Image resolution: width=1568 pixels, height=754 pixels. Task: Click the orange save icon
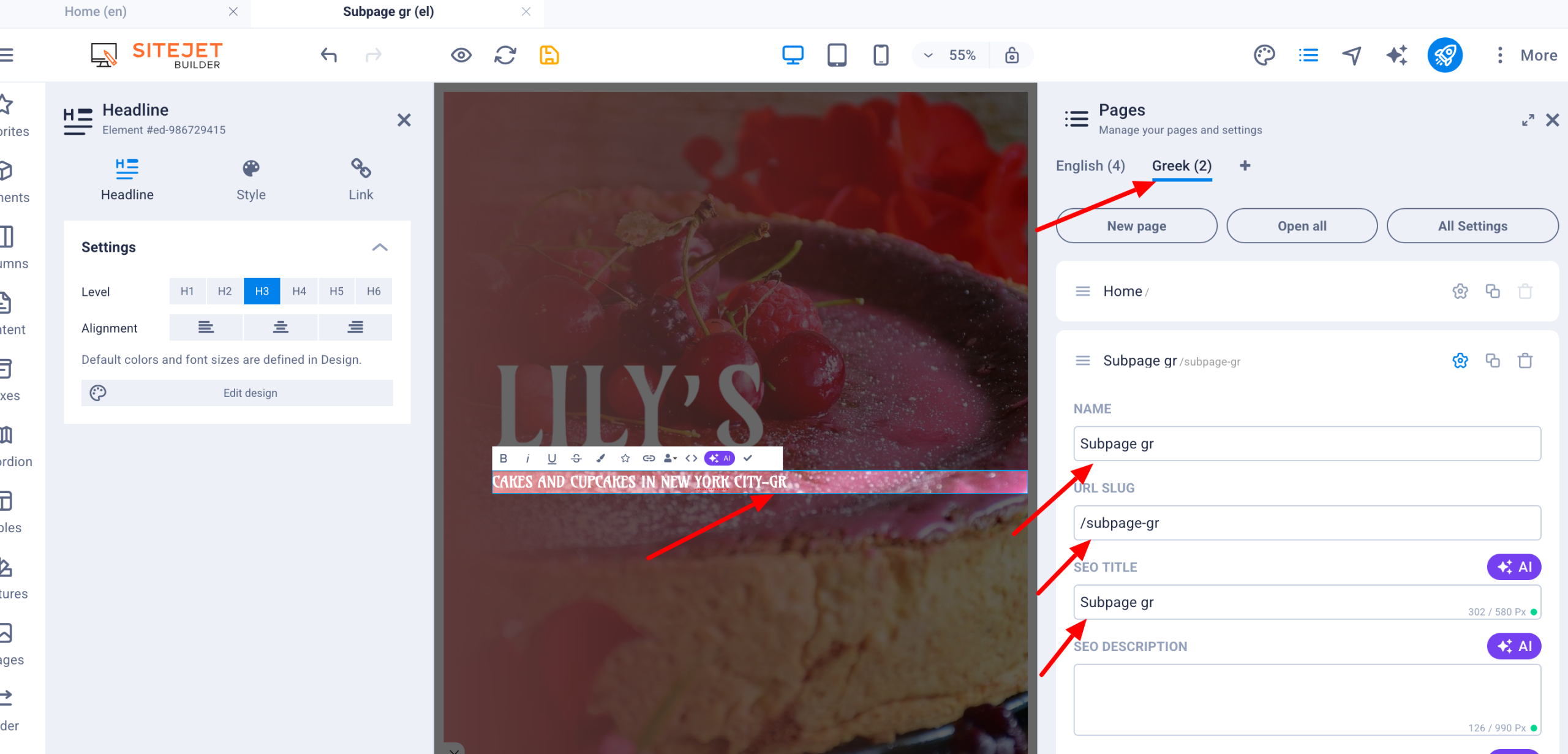(549, 55)
